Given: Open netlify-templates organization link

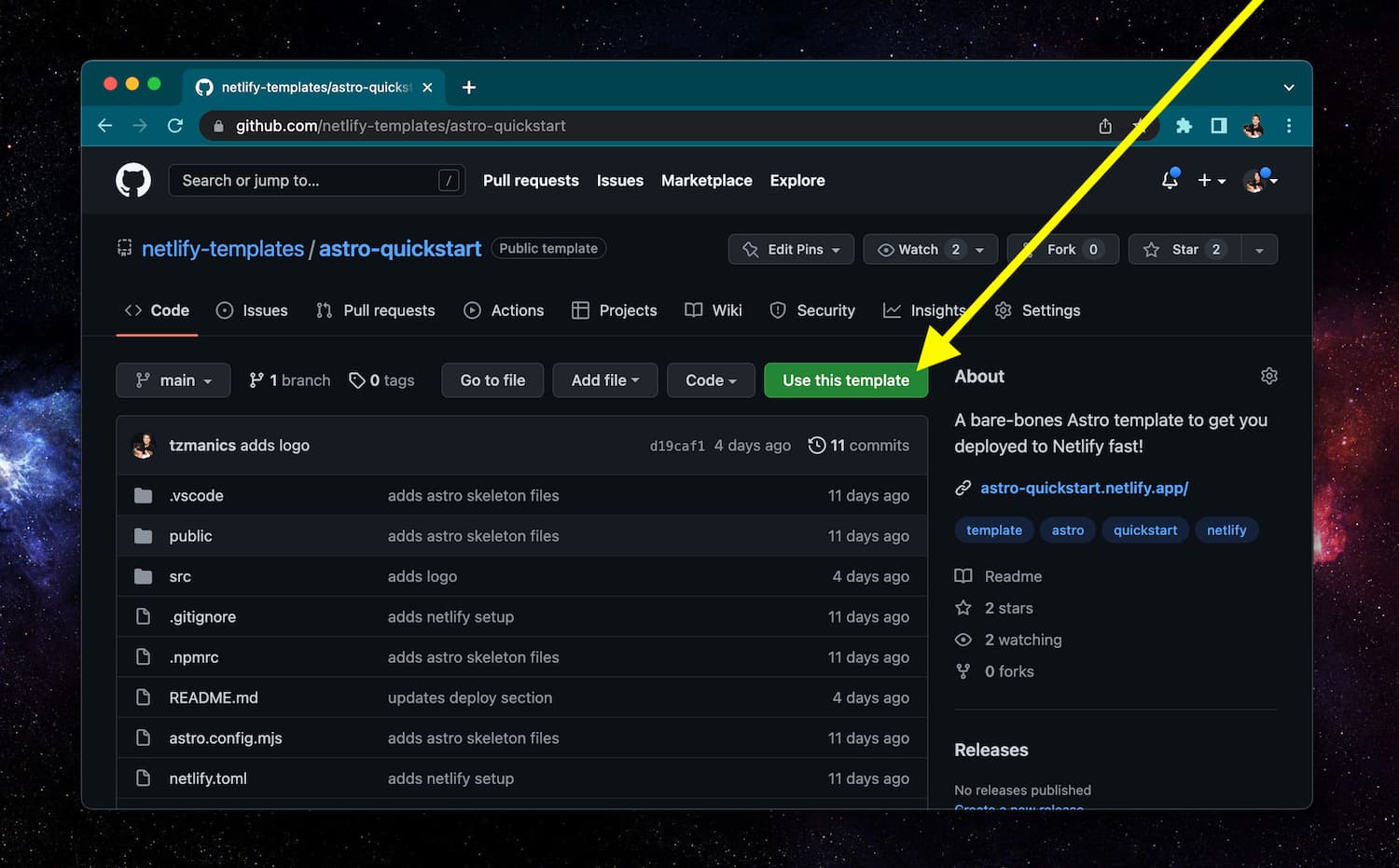Looking at the screenshot, I should (223, 249).
